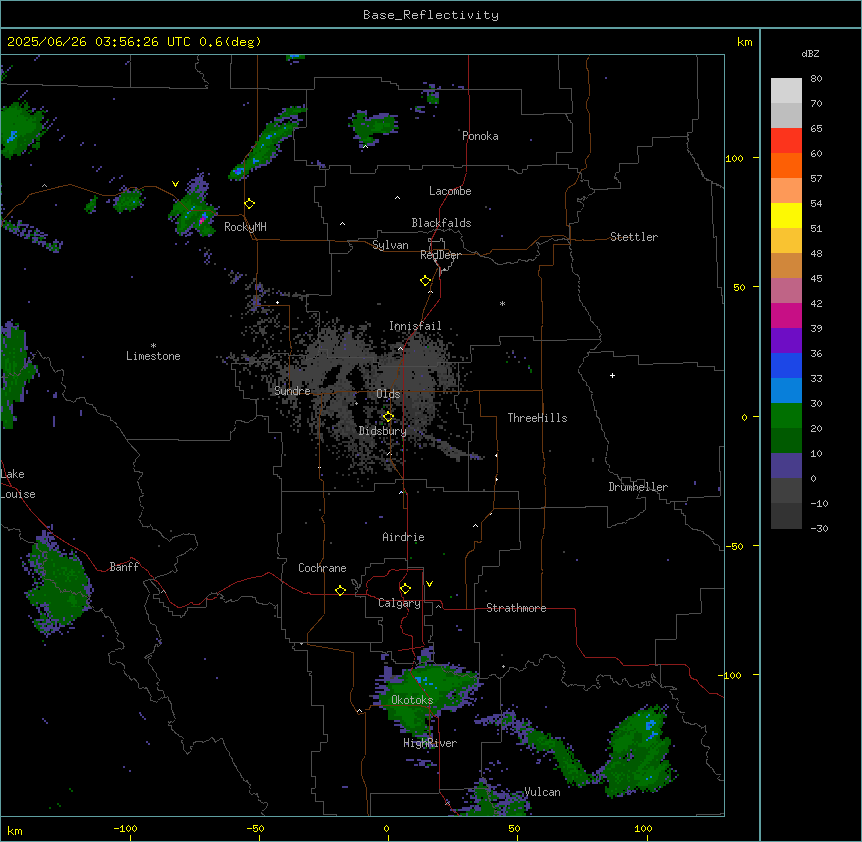Click the Stettler city label
862x842 pixels.
click(x=634, y=237)
